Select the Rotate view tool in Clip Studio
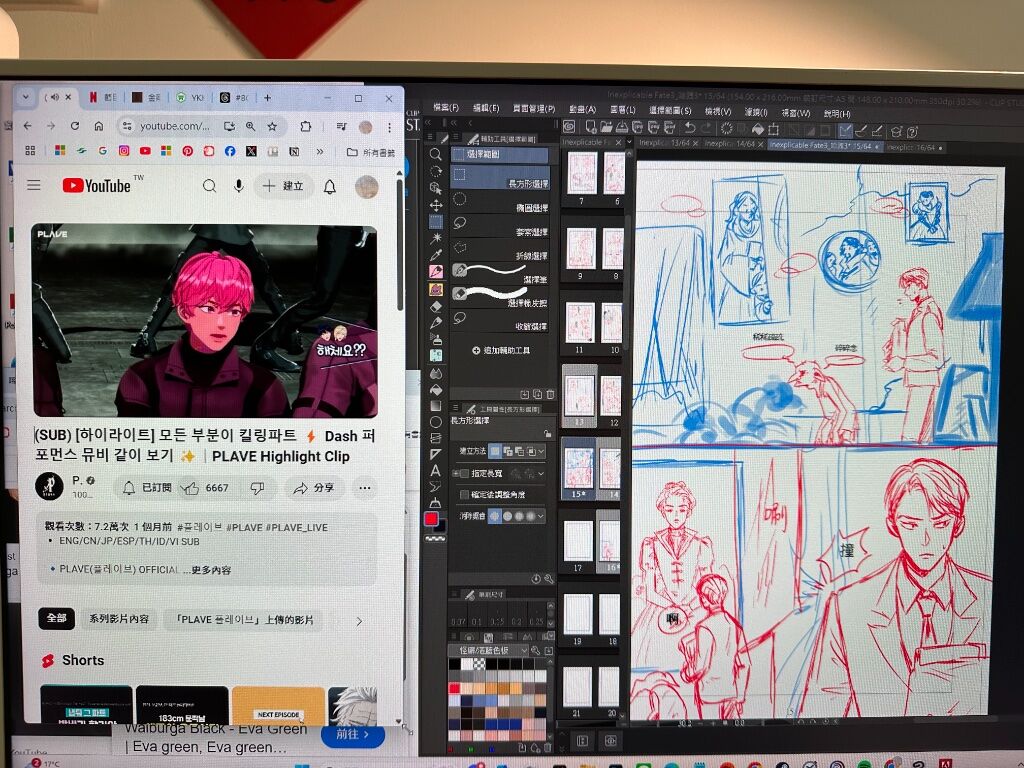Viewport: 1024px width, 768px height. pos(436,171)
